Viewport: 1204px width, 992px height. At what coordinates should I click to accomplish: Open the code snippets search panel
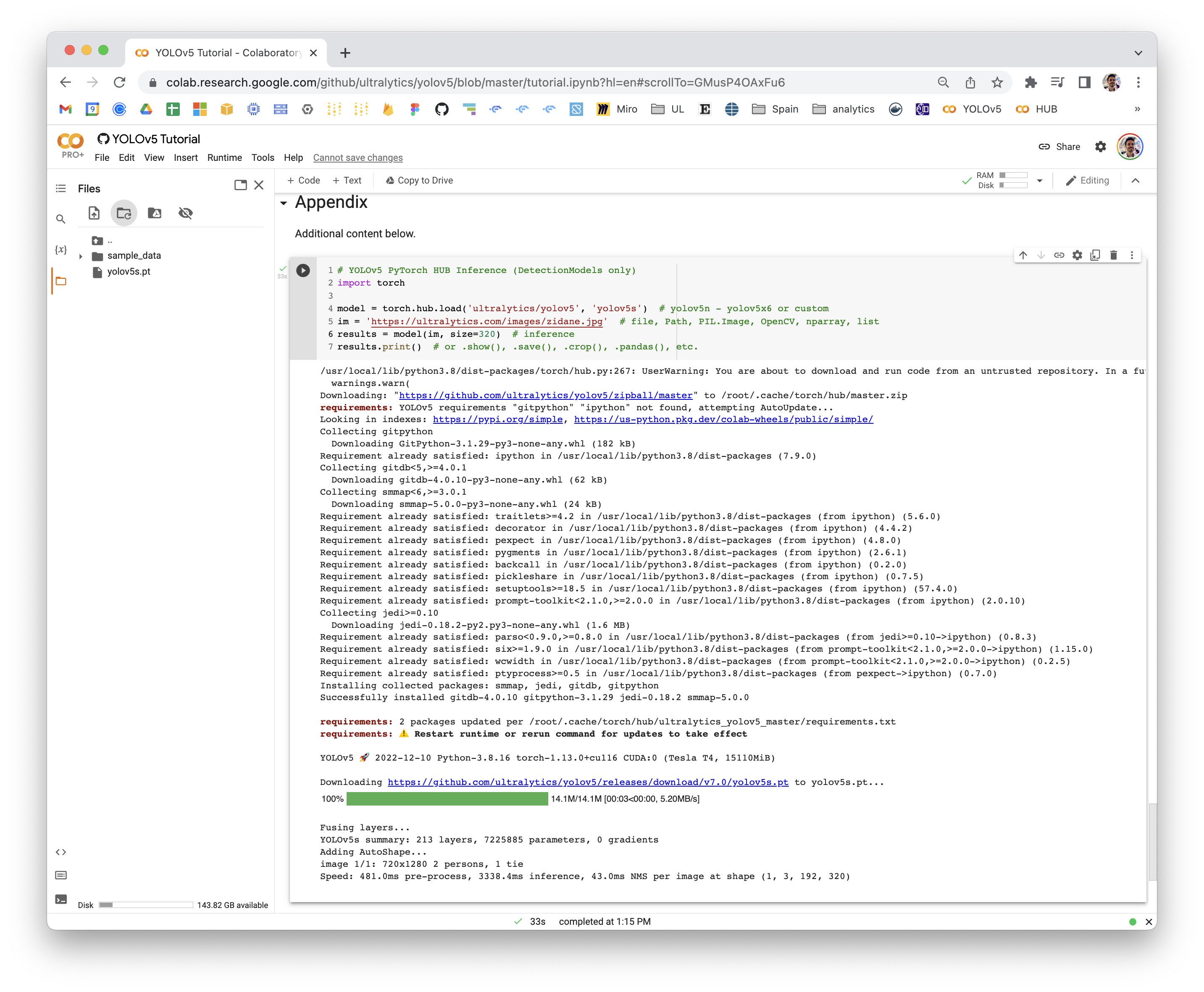click(61, 852)
